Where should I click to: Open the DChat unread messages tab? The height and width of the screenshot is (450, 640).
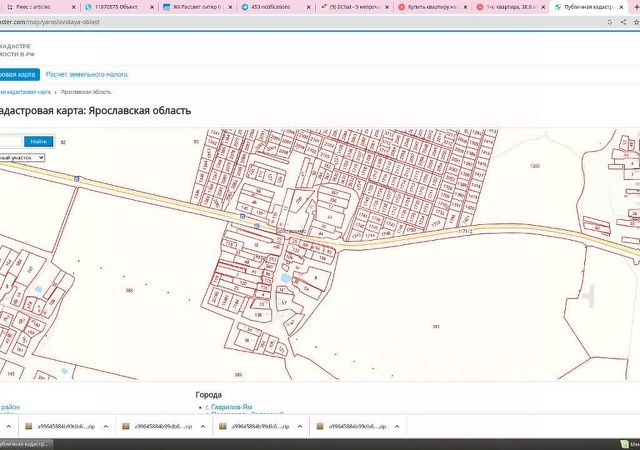pyautogui.click(x=352, y=6)
